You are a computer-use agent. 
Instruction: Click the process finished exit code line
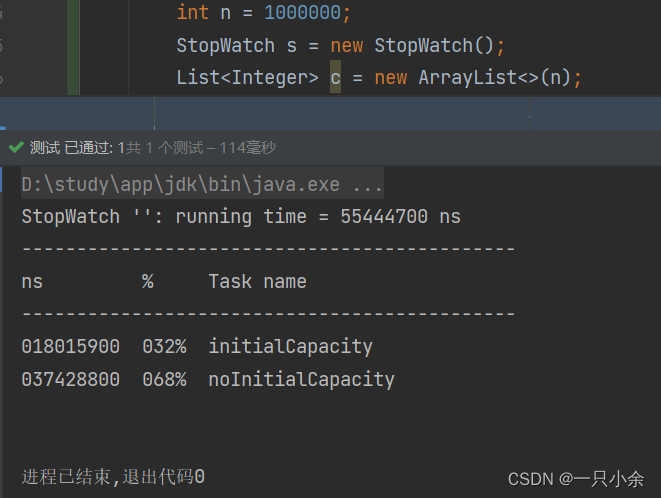click(x=113, y=477)
